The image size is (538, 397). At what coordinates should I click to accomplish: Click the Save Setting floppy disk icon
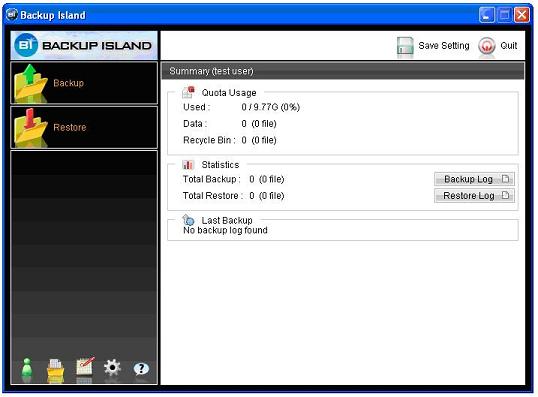click(x=405, y=47)
